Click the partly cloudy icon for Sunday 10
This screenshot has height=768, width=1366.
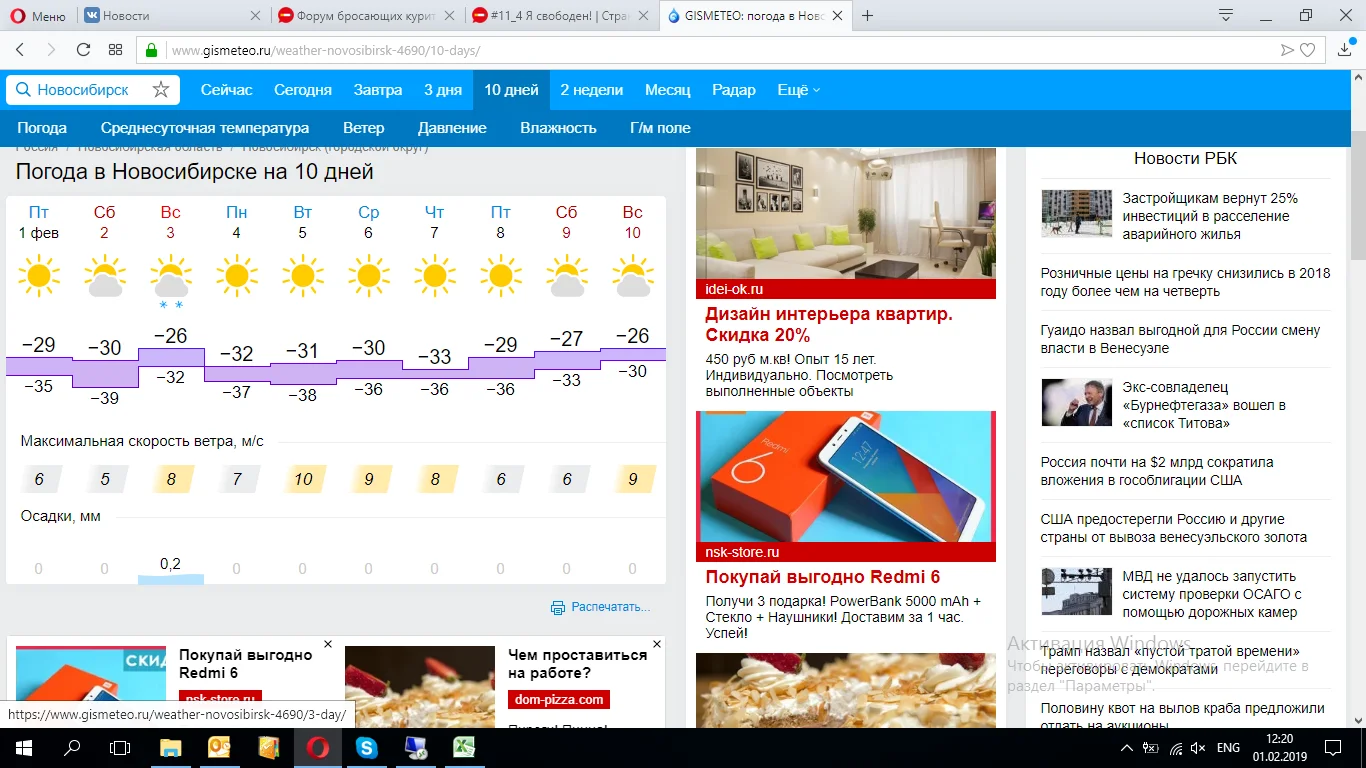coord(633,276)
